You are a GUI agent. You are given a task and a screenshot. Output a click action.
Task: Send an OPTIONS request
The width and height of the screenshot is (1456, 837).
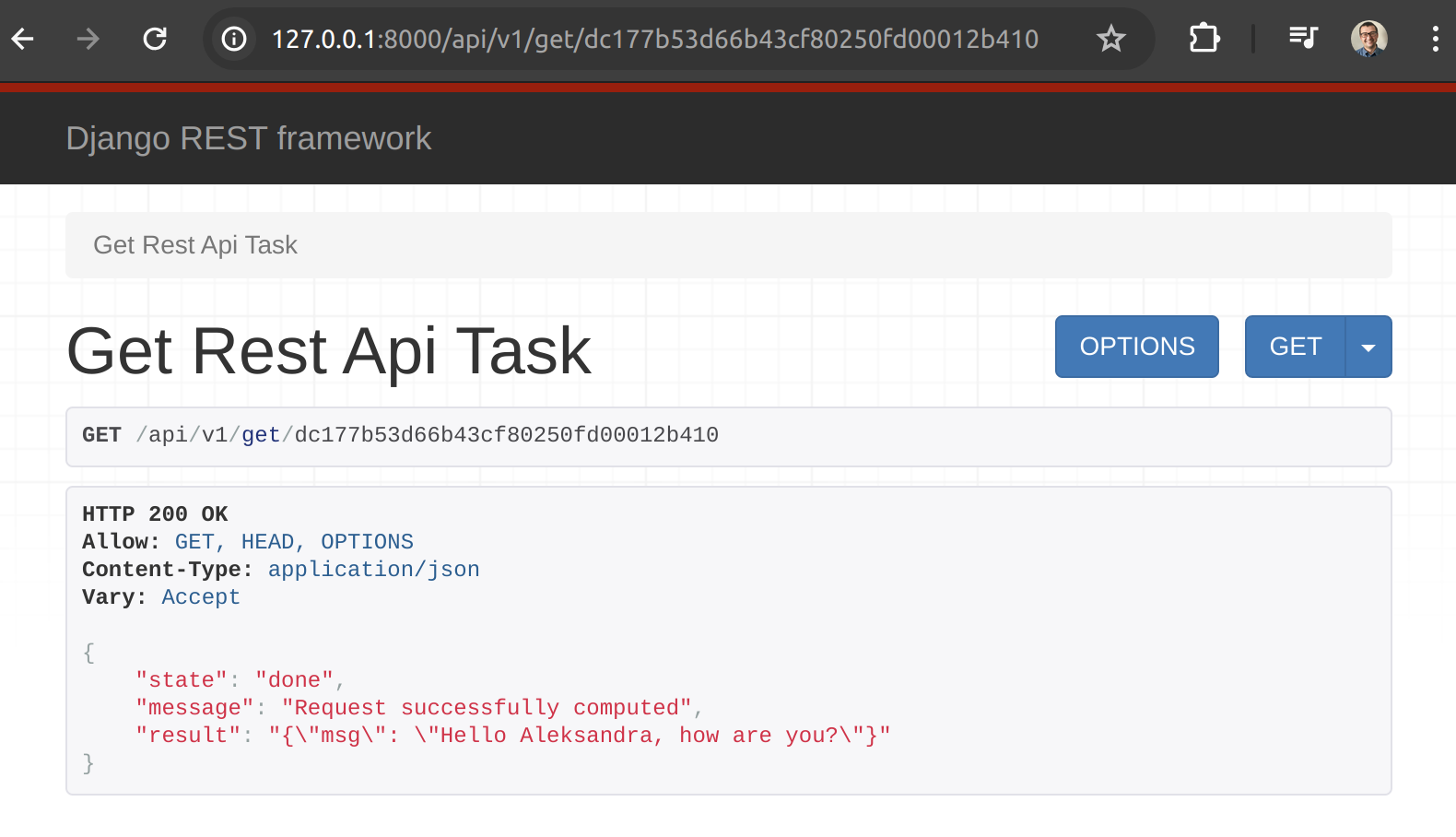click(x=1137, y=347)
